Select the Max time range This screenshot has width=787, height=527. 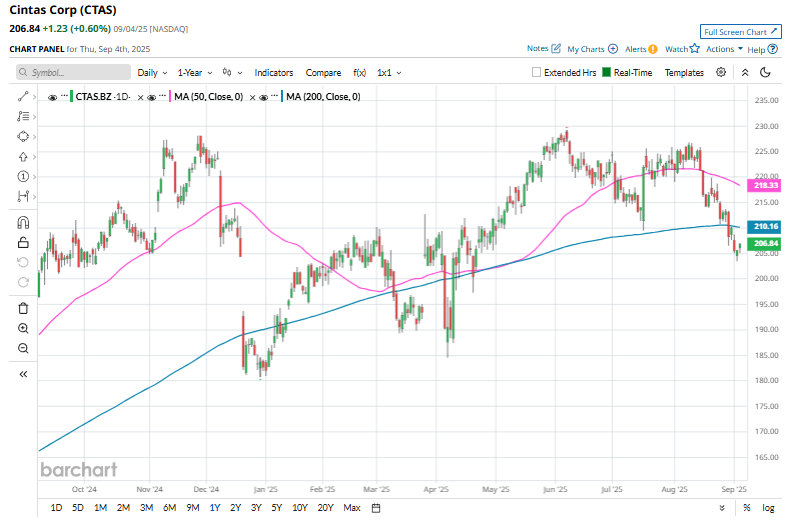point(352,508)
